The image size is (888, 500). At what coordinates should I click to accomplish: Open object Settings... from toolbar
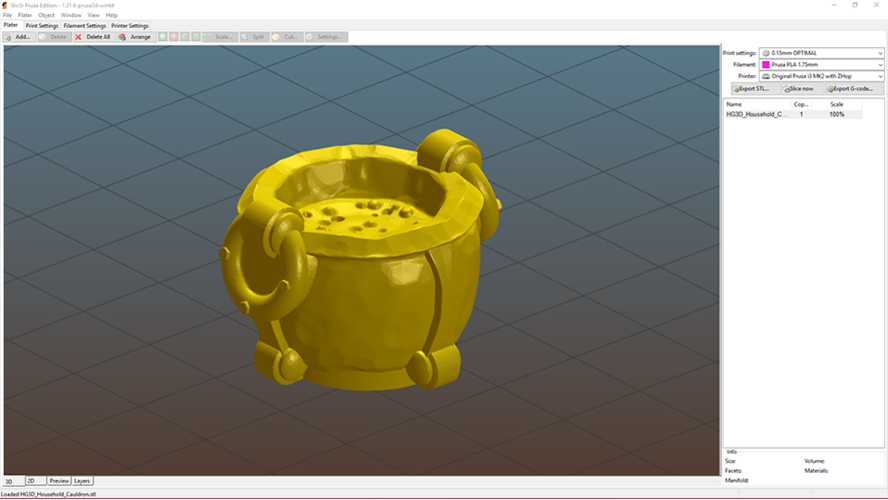click(x=326, y=37)
